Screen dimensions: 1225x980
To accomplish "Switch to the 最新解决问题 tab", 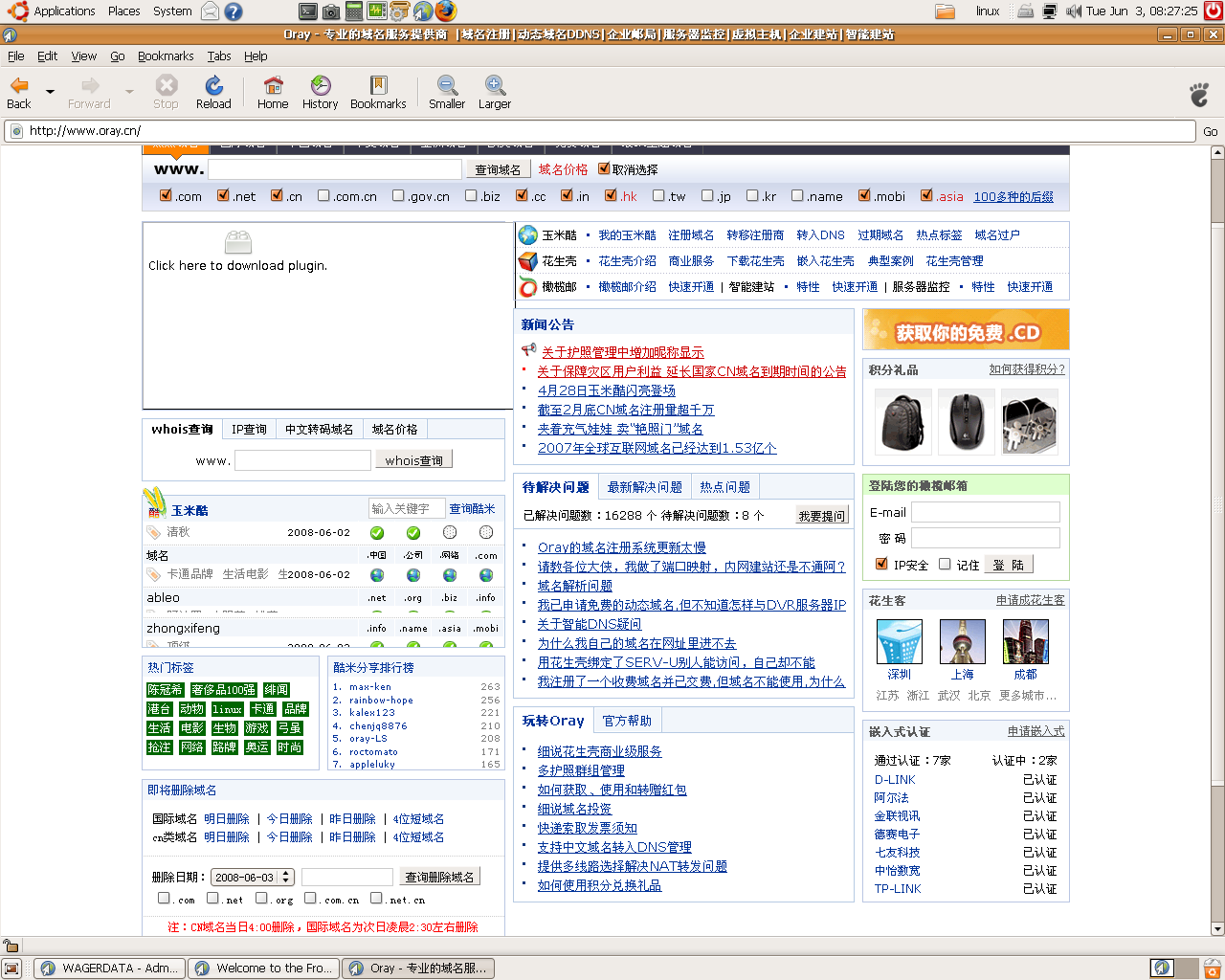I will [645, 487].
